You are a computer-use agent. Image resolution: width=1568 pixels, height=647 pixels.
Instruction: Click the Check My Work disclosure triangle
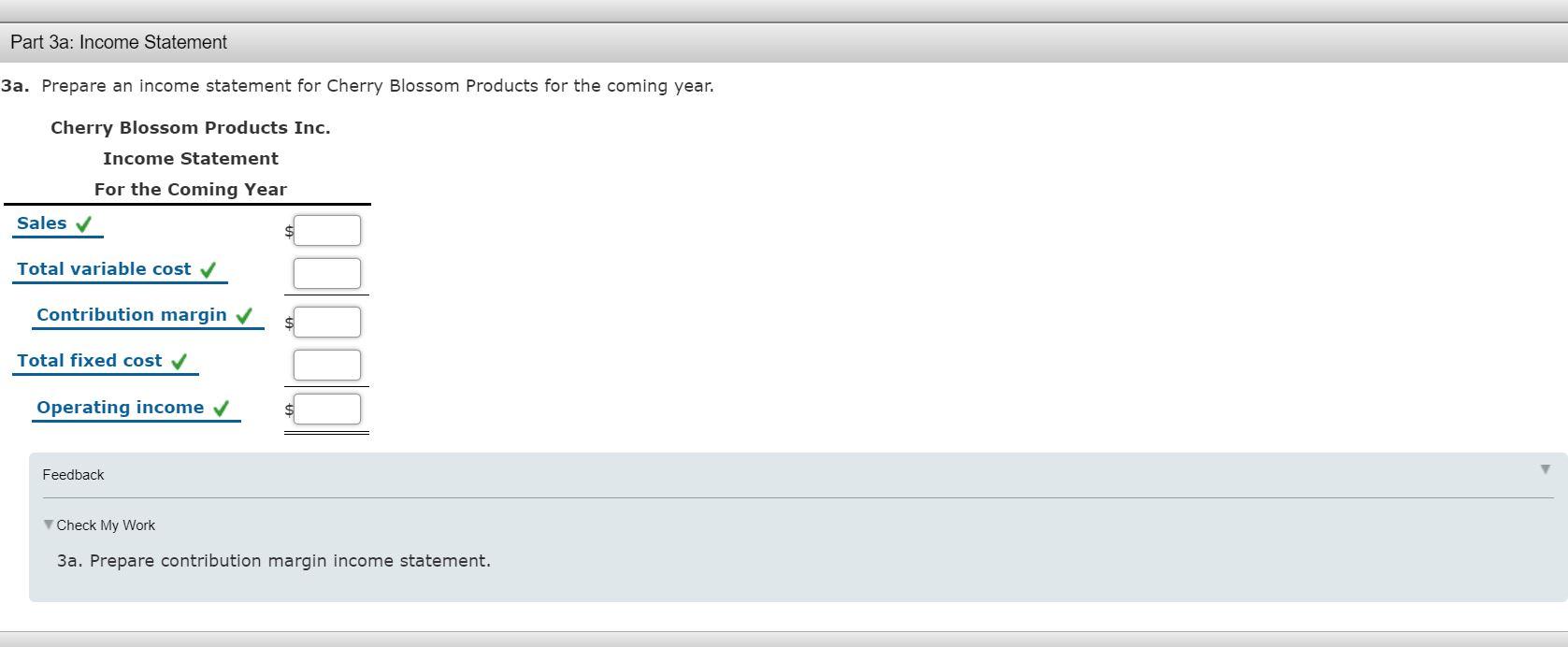49,525
